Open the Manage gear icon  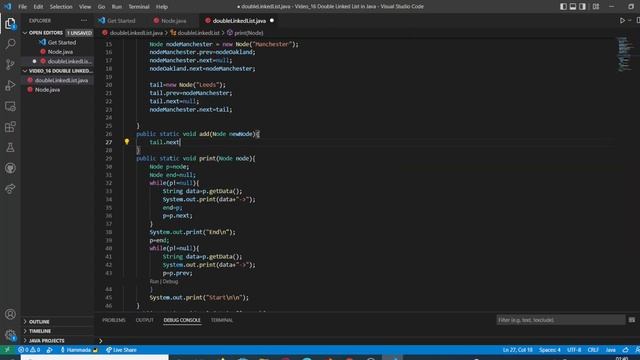tap(10, 335)
